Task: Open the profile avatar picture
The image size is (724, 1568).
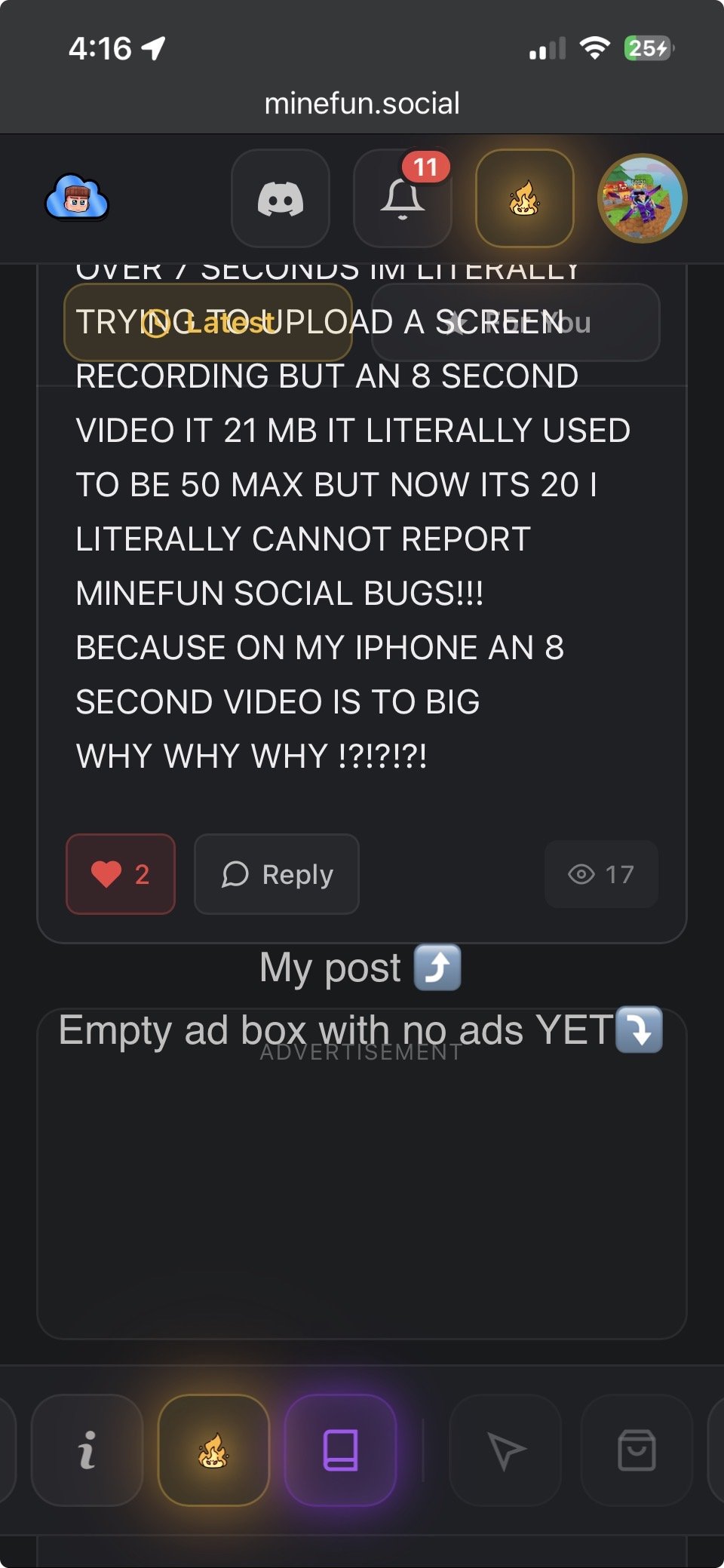Action: 642,198
